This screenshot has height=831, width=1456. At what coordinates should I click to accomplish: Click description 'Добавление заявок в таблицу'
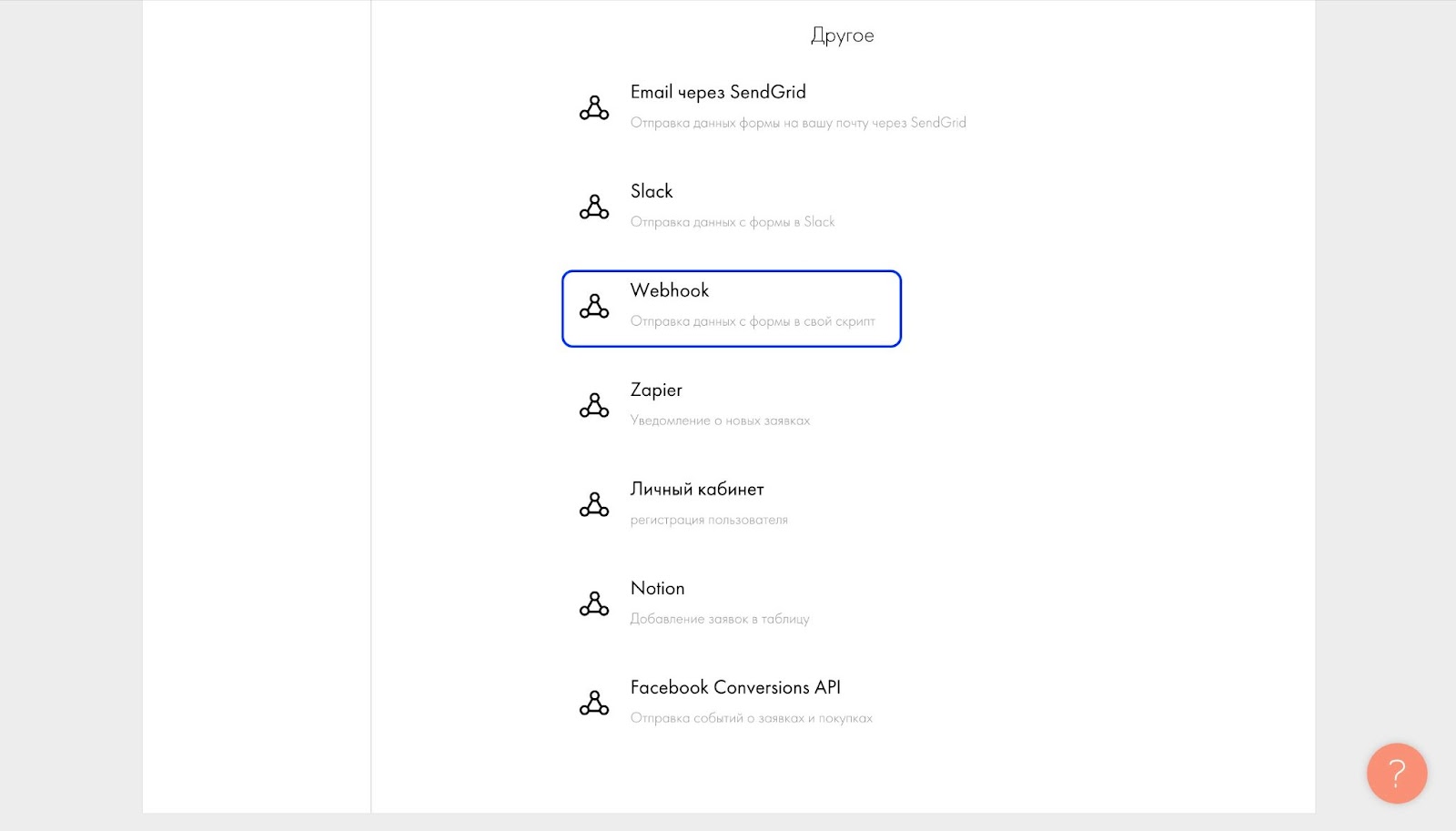[720, 619]
